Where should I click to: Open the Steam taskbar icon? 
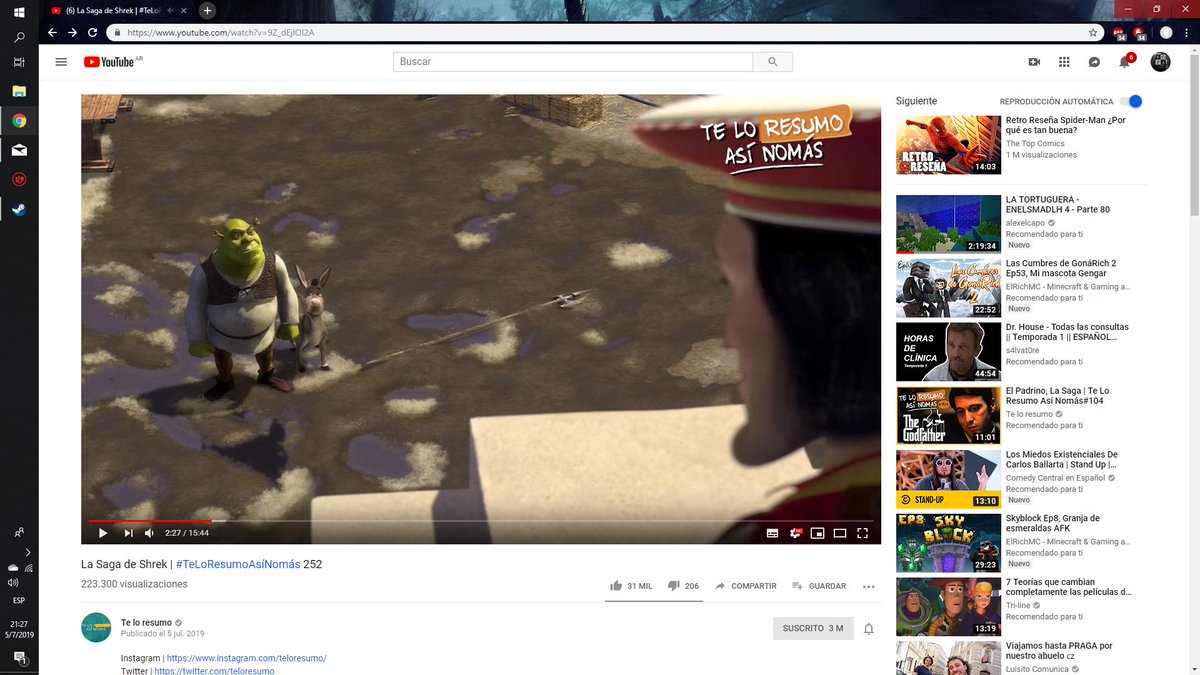point(19,210)
